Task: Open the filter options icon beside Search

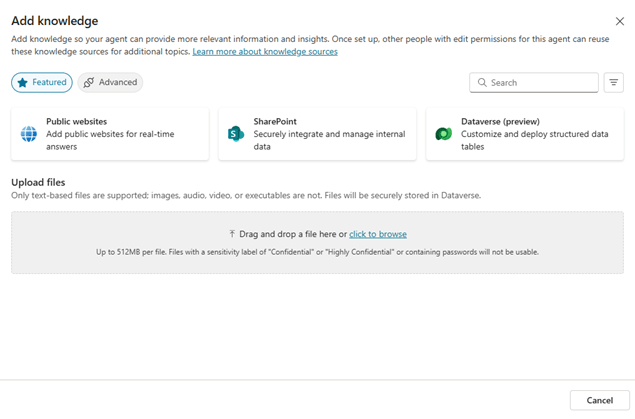Action: (614, 83)
